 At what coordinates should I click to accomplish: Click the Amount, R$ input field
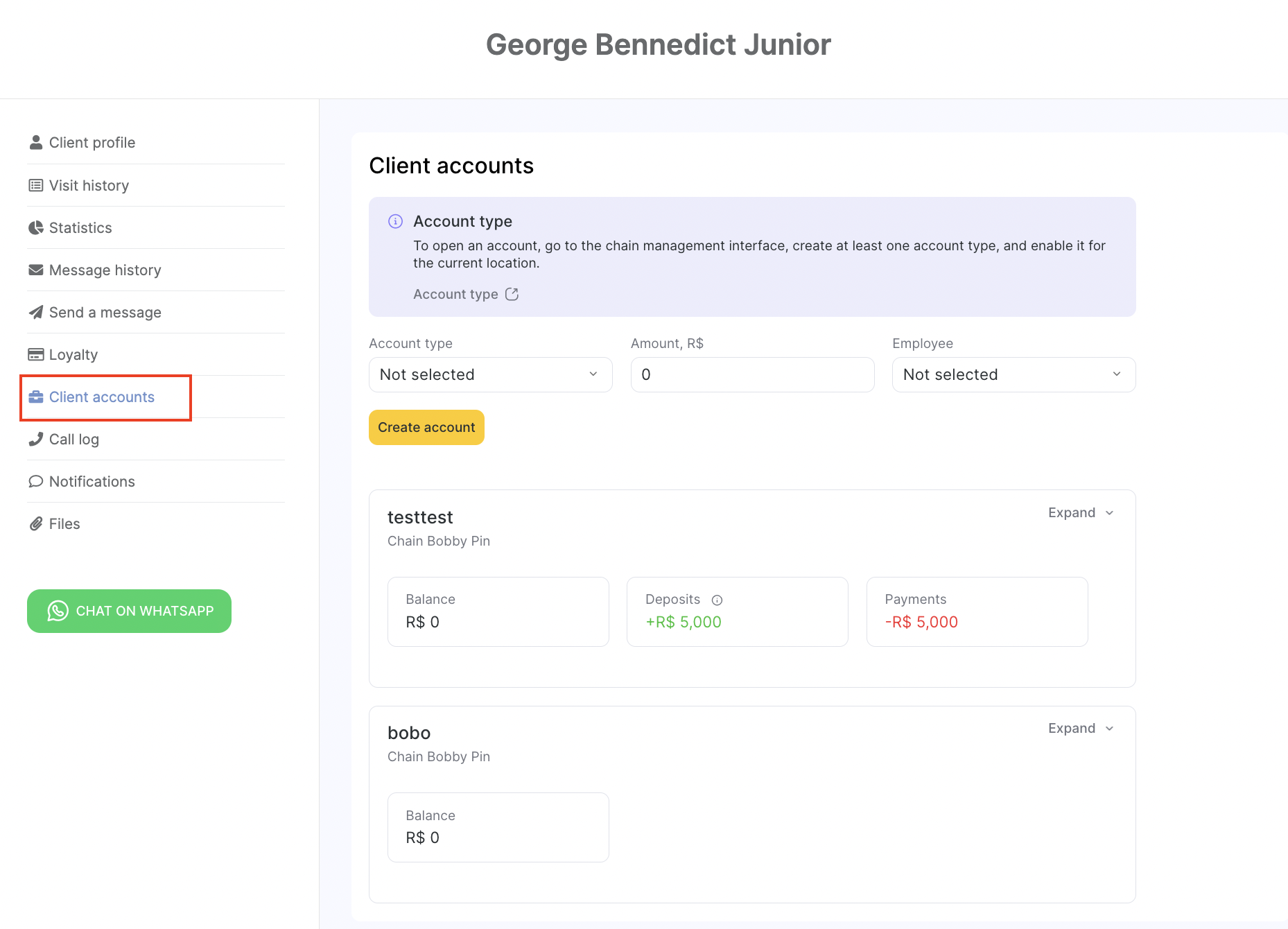coord(752,374)
